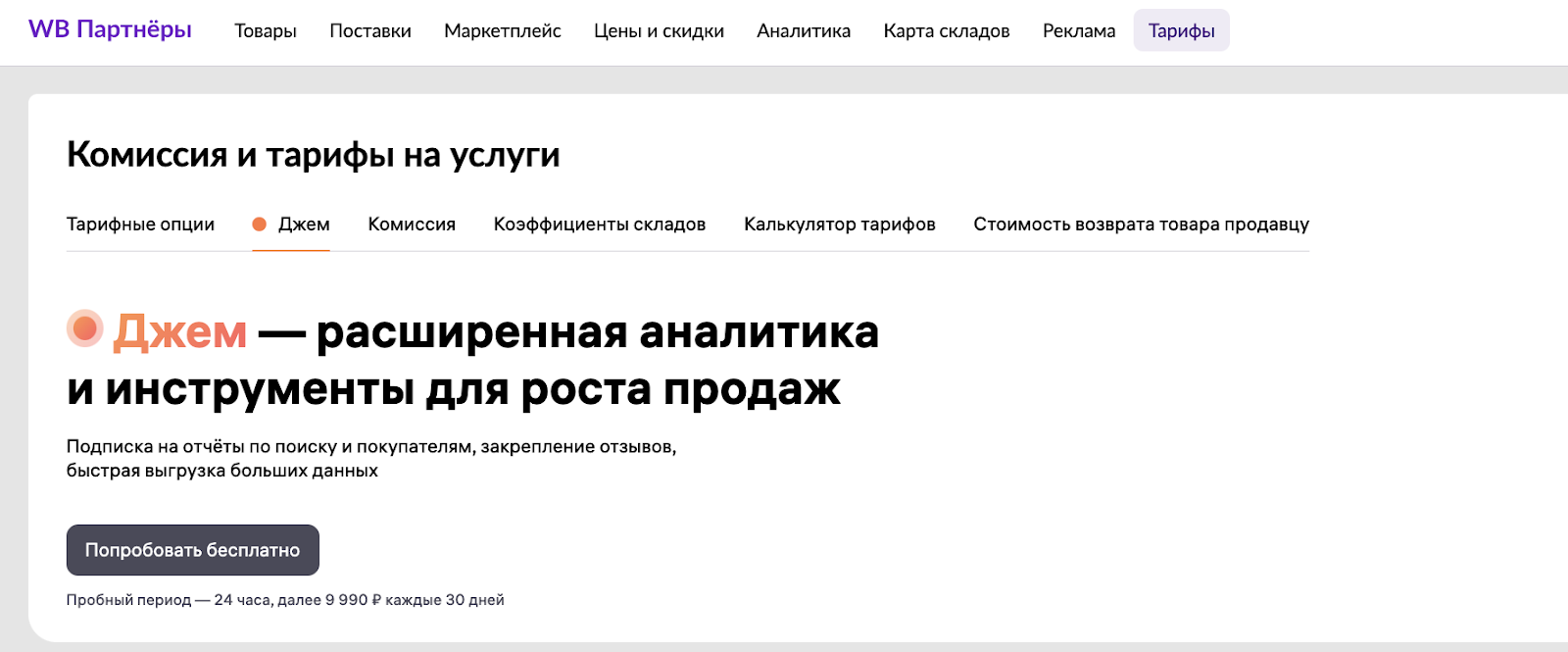Click the Комиссия и тарифы на услуги heading

pos(314,154)
